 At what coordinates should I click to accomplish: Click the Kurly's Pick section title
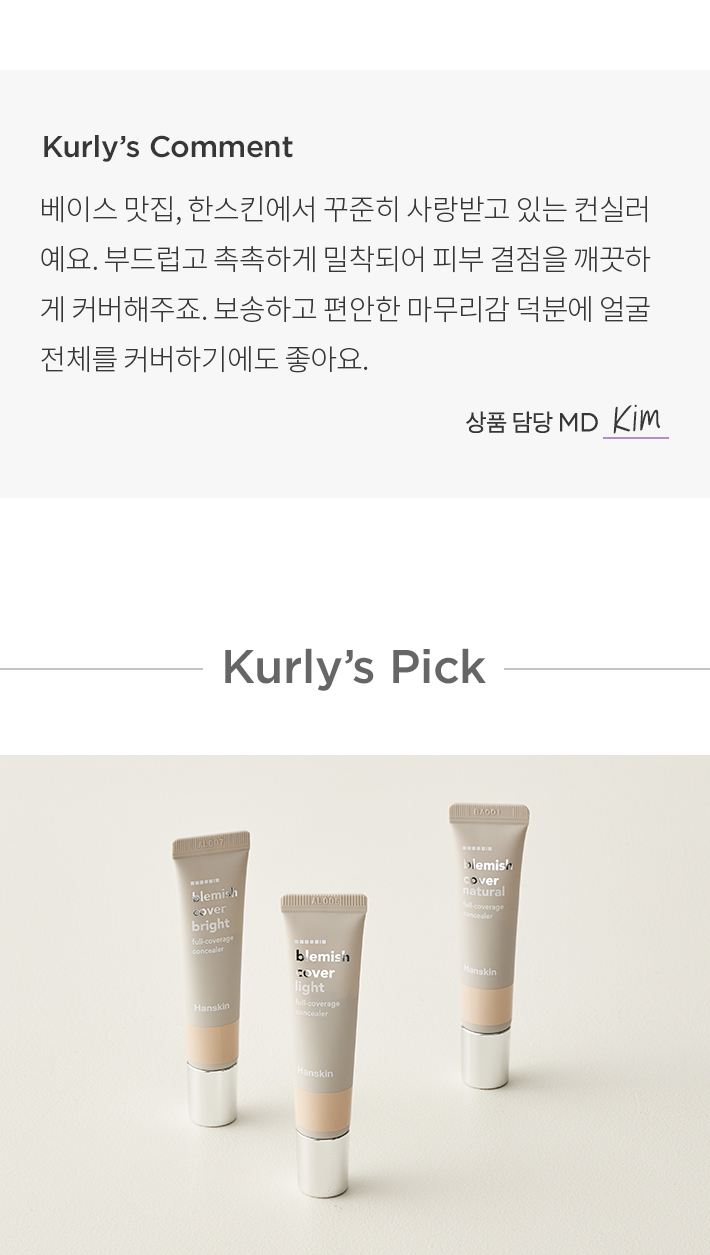click(354, 667)
